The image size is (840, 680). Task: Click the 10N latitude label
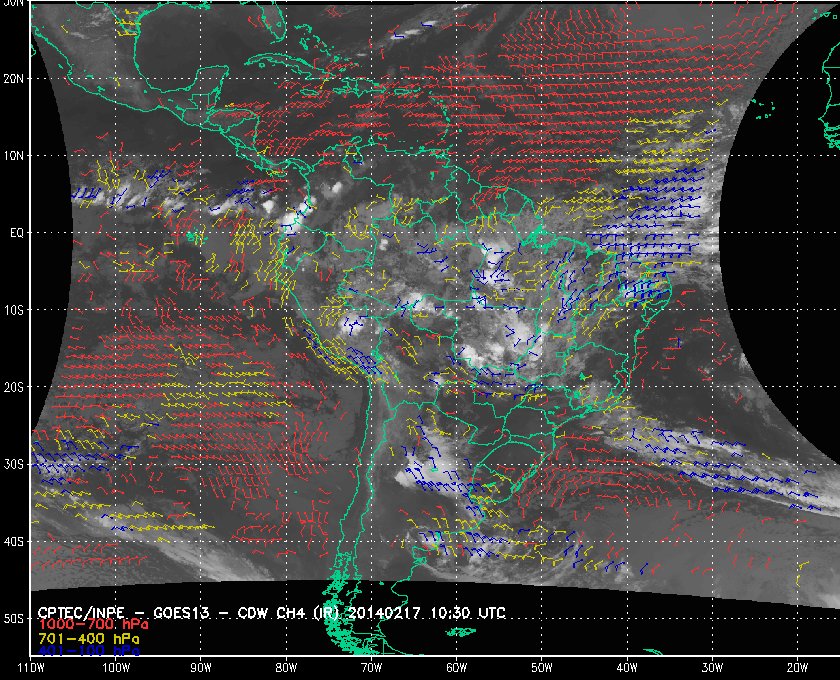[13, 155]
